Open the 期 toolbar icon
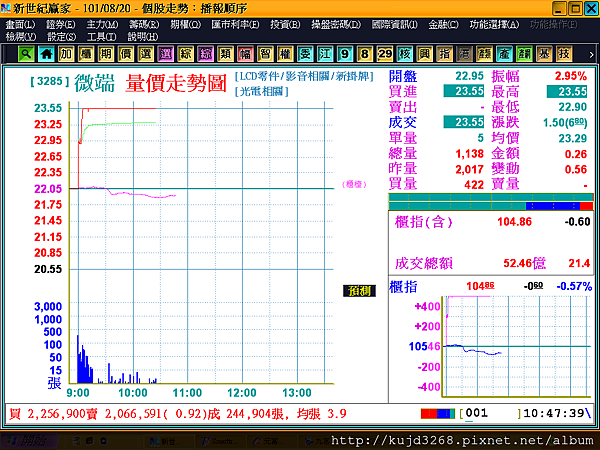The height and width of the screenshot is (450, 600). pos(106,54)
